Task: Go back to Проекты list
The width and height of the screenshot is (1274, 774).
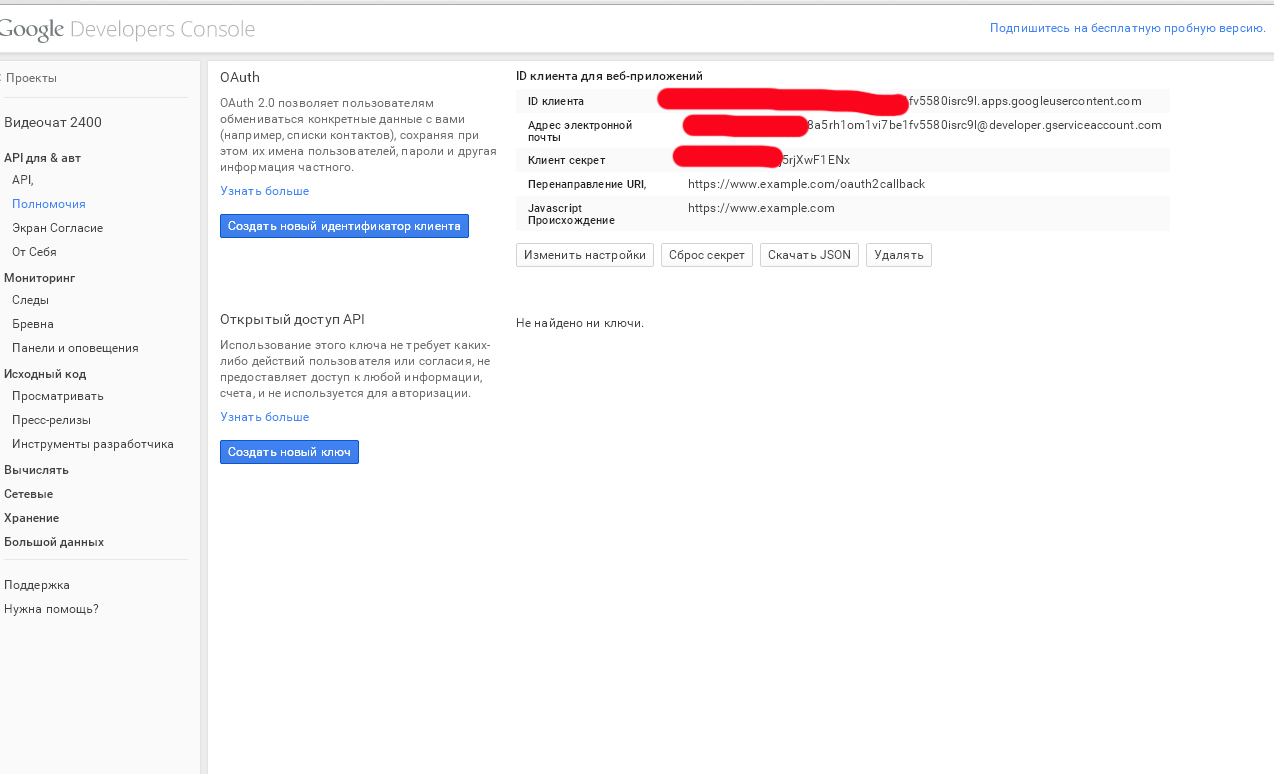Action: coord(29,78)
